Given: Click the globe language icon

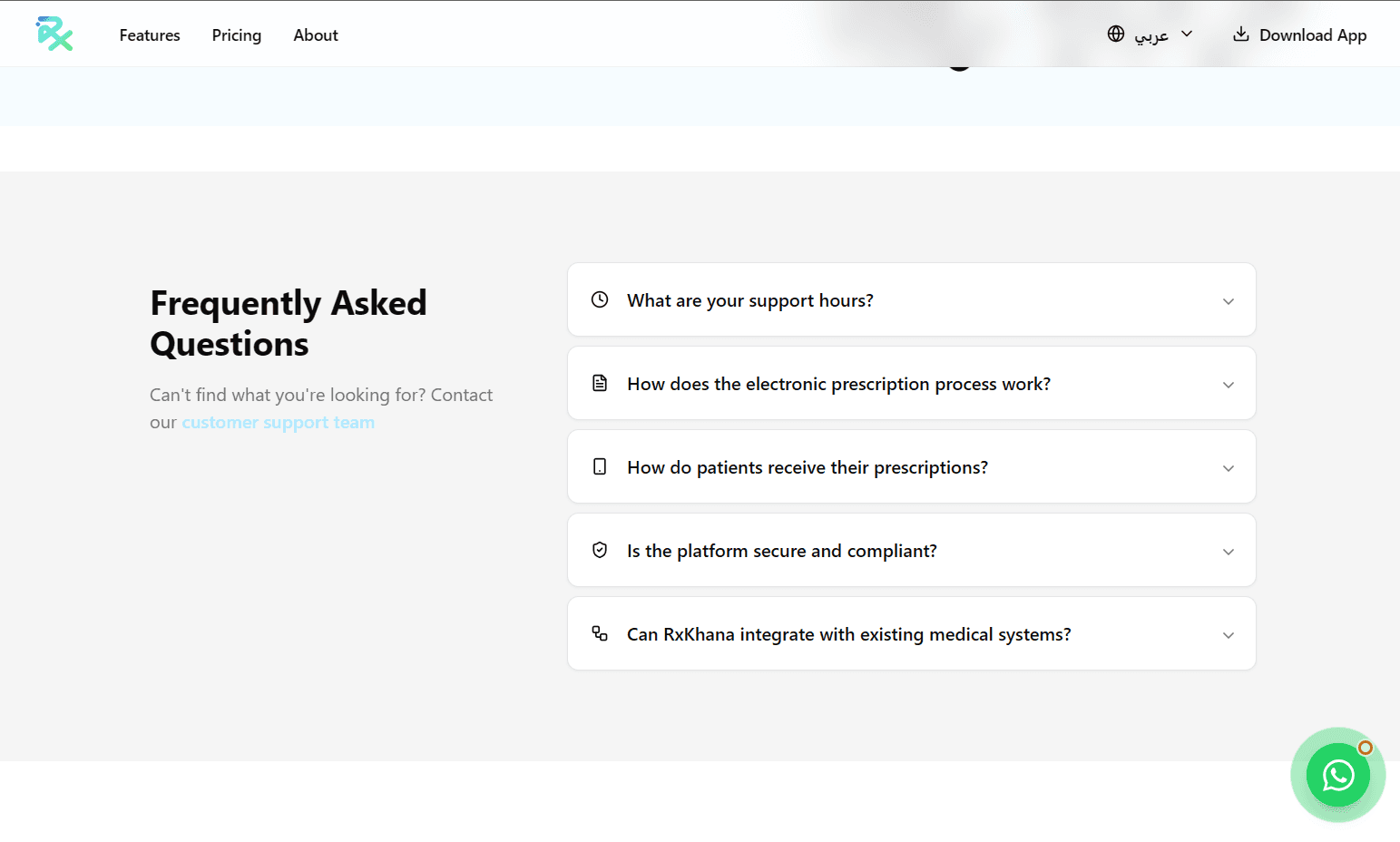Looking at the screenshot, I should tap(1116, 34).
